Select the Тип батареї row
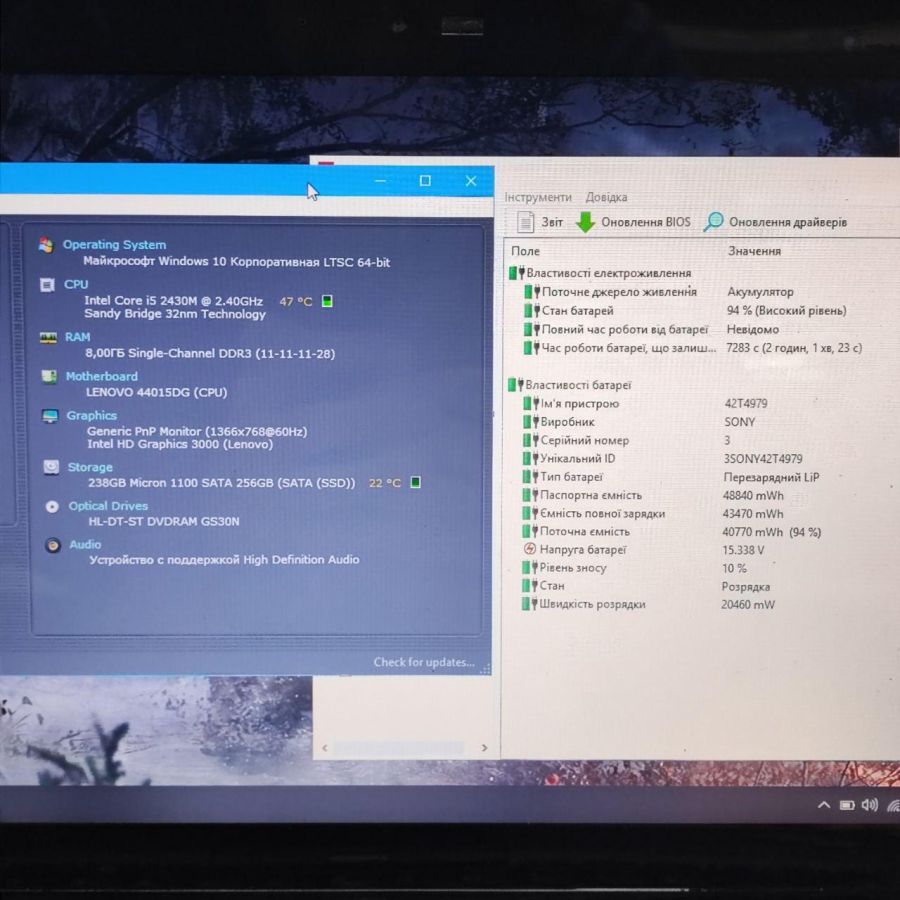900x900 pixels. (x=670, y=477)
